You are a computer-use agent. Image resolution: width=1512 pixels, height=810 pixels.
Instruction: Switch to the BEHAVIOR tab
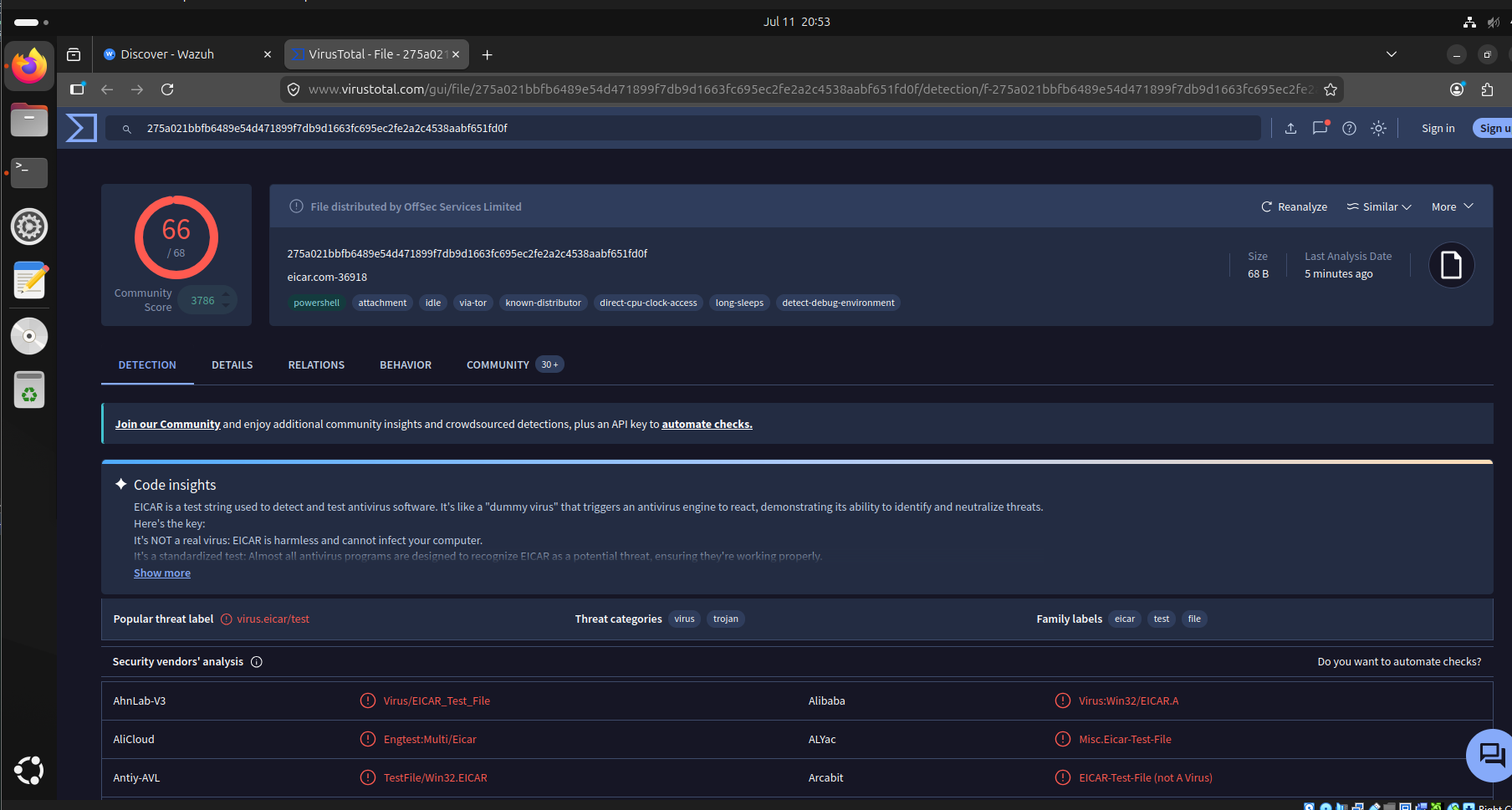point(406,365)
